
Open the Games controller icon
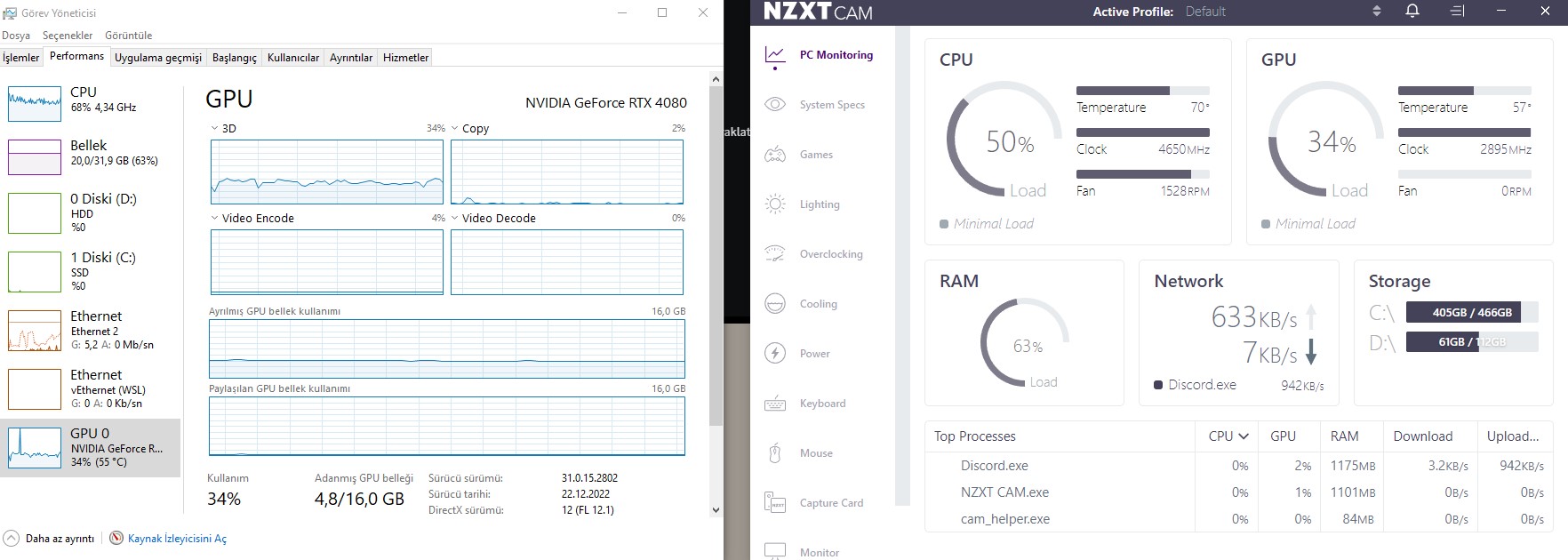(775, 155)
